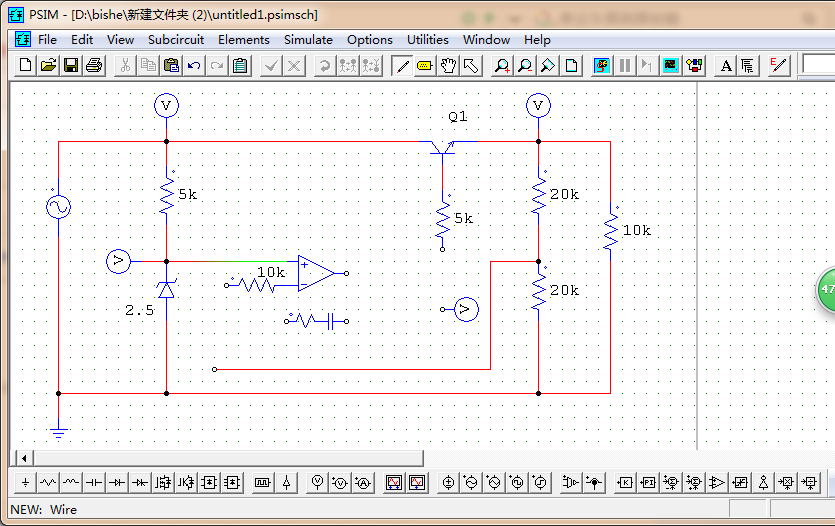Open the Subcircuit menu
Viewport: 835px width, 526px height.
[176, 40]
